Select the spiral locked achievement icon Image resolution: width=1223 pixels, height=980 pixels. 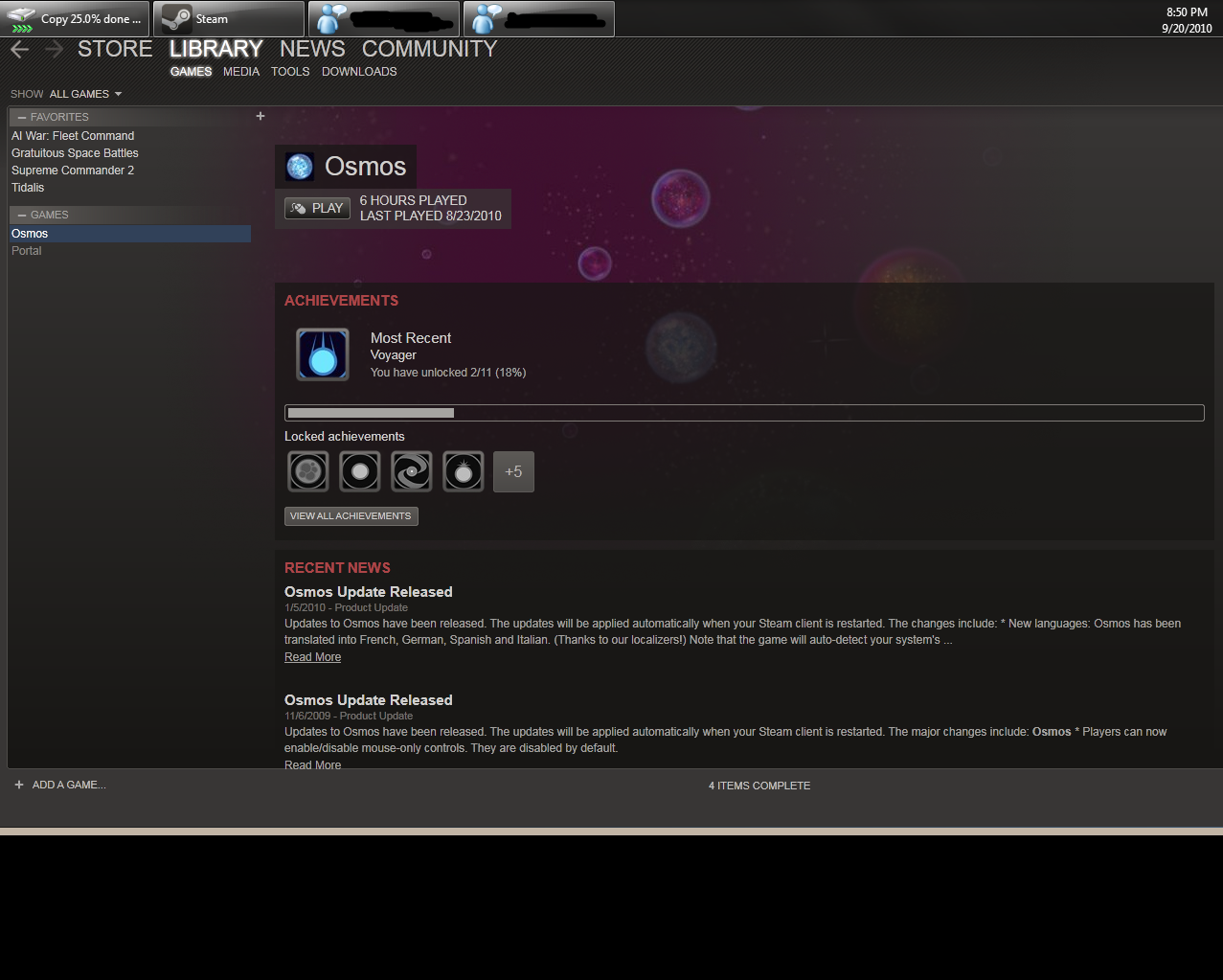pyautogui.click(x=412, y=471)
